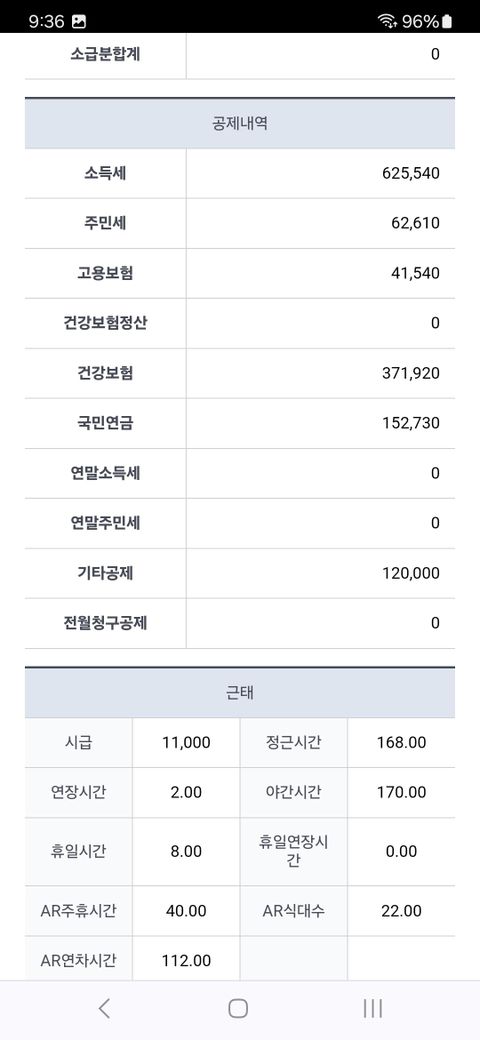Image resolution: width=480 pixels, height=1040 pixels.
Task: Tap the AR식대수 value 22.00
Action: 401,911
